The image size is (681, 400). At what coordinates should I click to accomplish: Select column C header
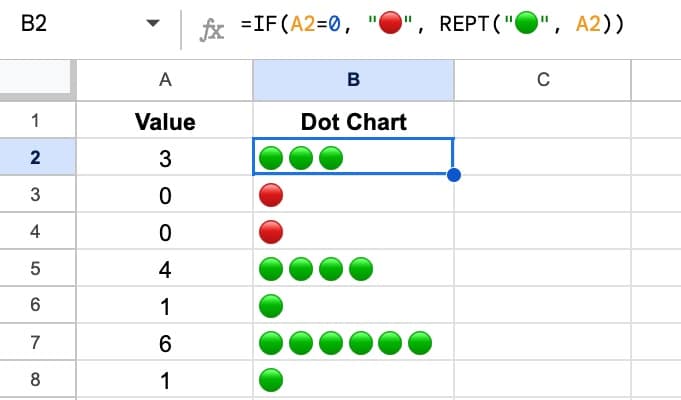click(543, 80)
